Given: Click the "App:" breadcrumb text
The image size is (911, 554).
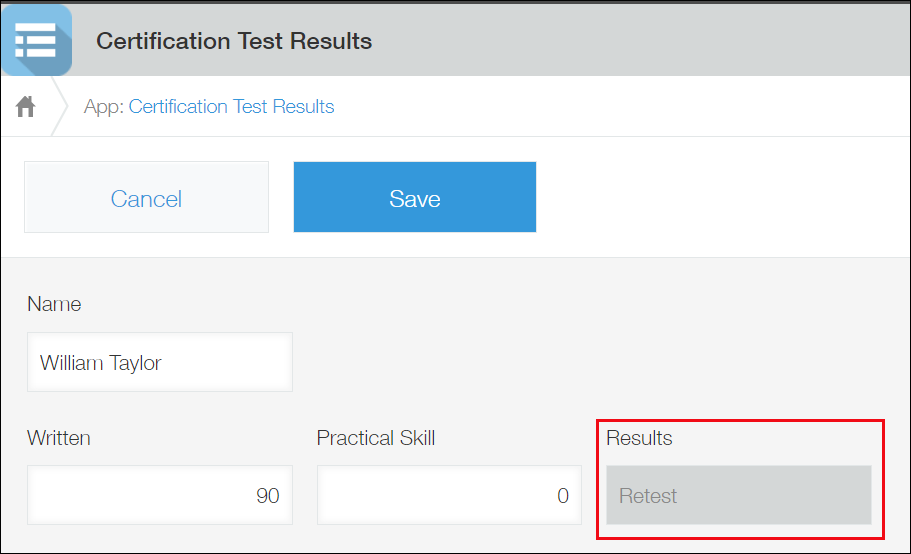Looking at the screenshot, I should (104, 106).
